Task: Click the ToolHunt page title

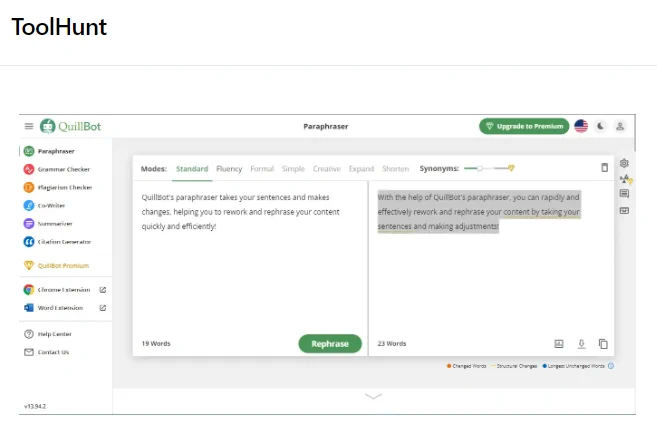Action: click(59, 27)
